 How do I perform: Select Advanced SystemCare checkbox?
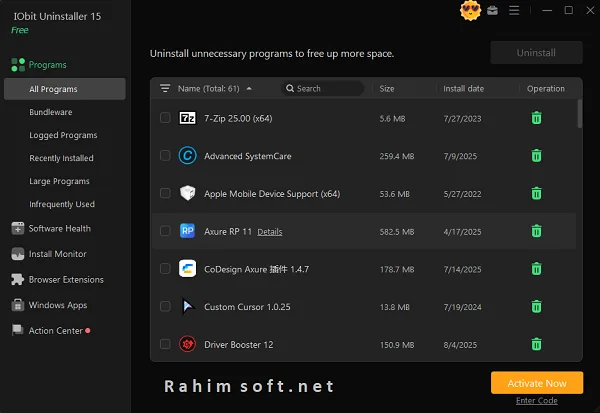(x=165, y=156)
